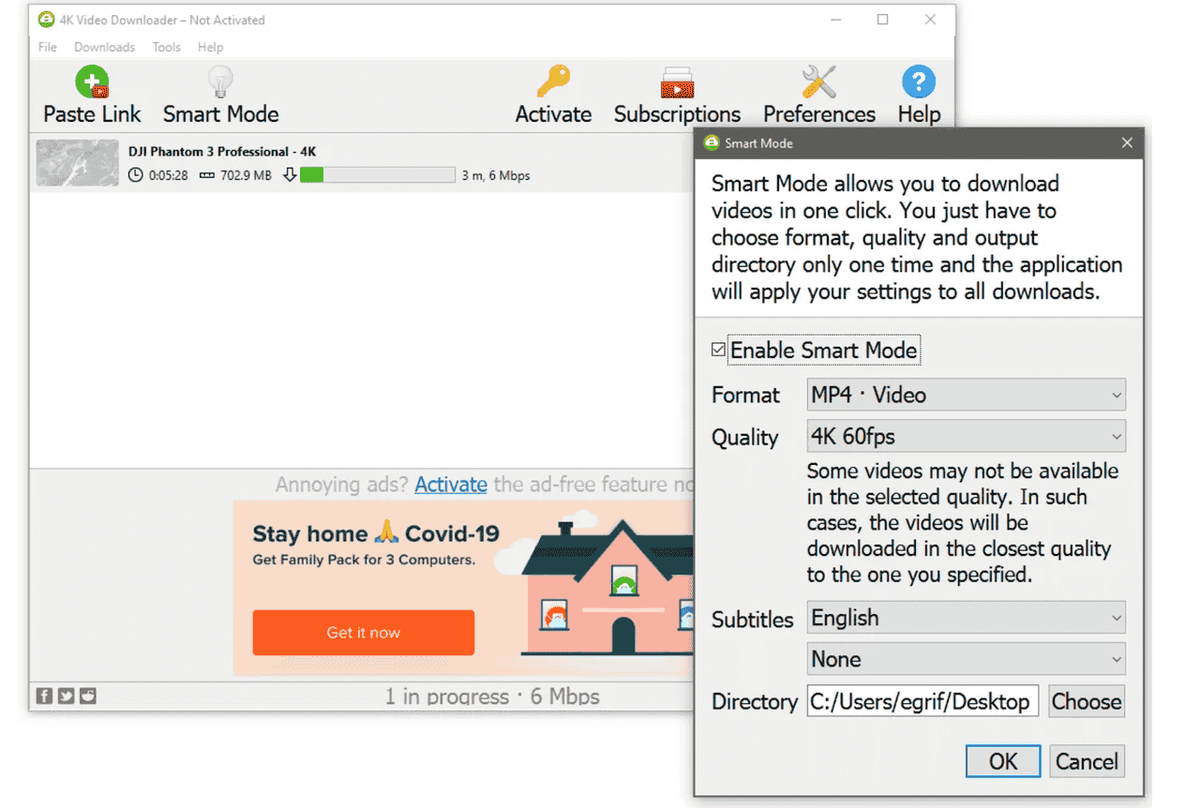Open the Format dropdown MP4 Video
The width and height of the screenshot is (1200, 808).
tap(966, 394)
